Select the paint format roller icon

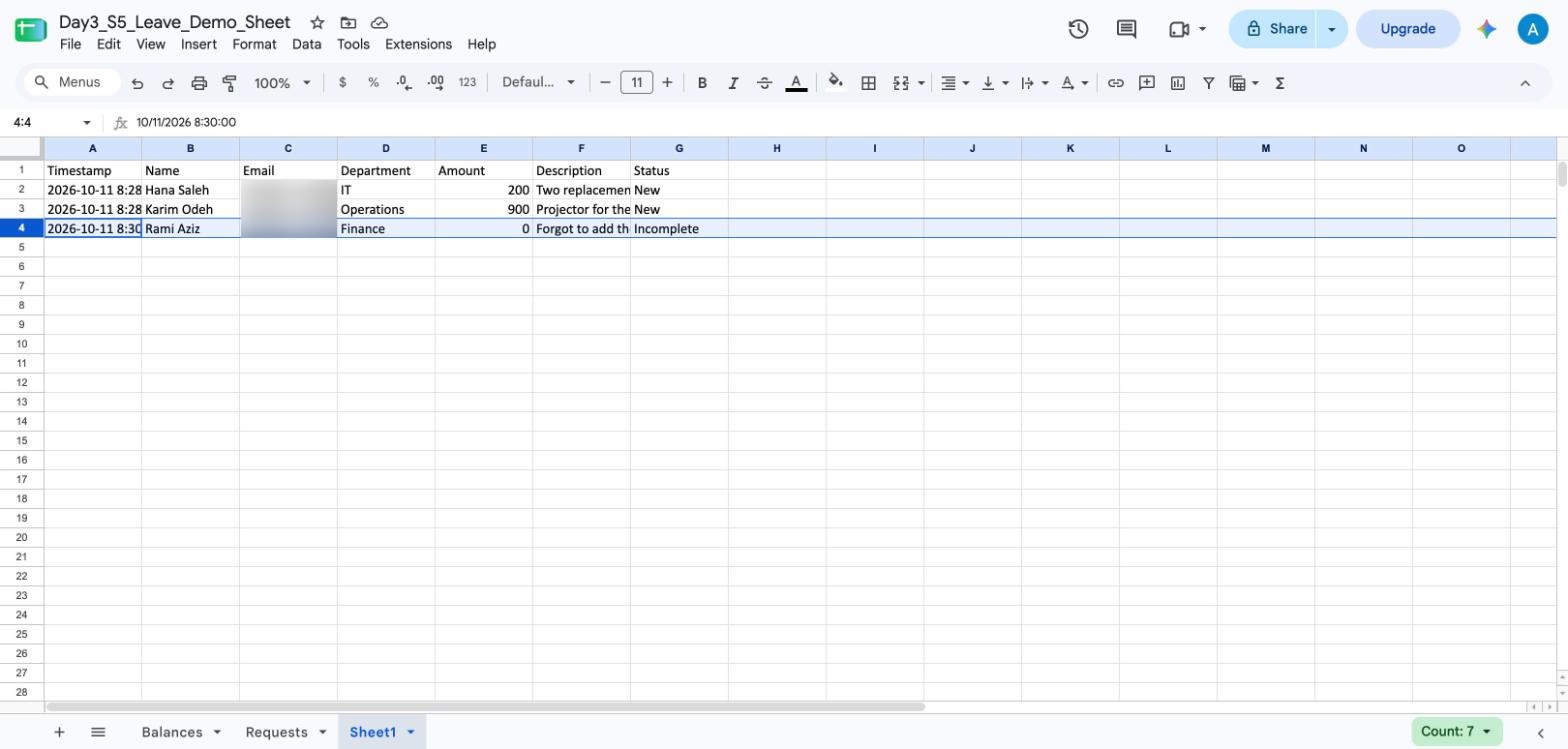click(x=229, y=83)
